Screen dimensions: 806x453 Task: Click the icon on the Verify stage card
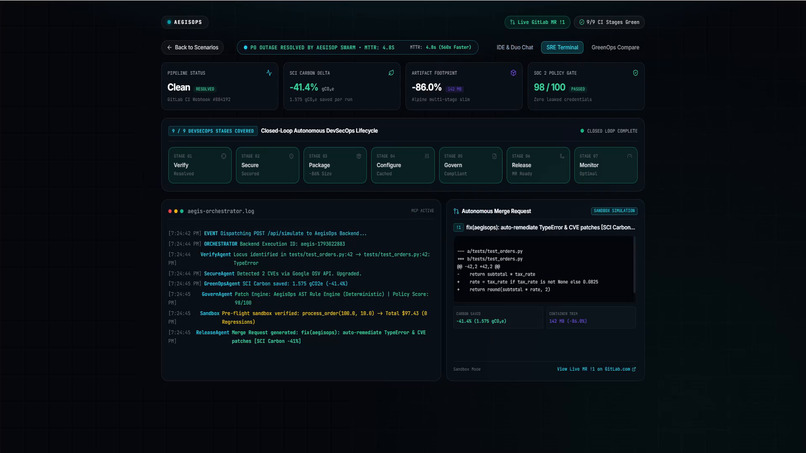[224, 156]
